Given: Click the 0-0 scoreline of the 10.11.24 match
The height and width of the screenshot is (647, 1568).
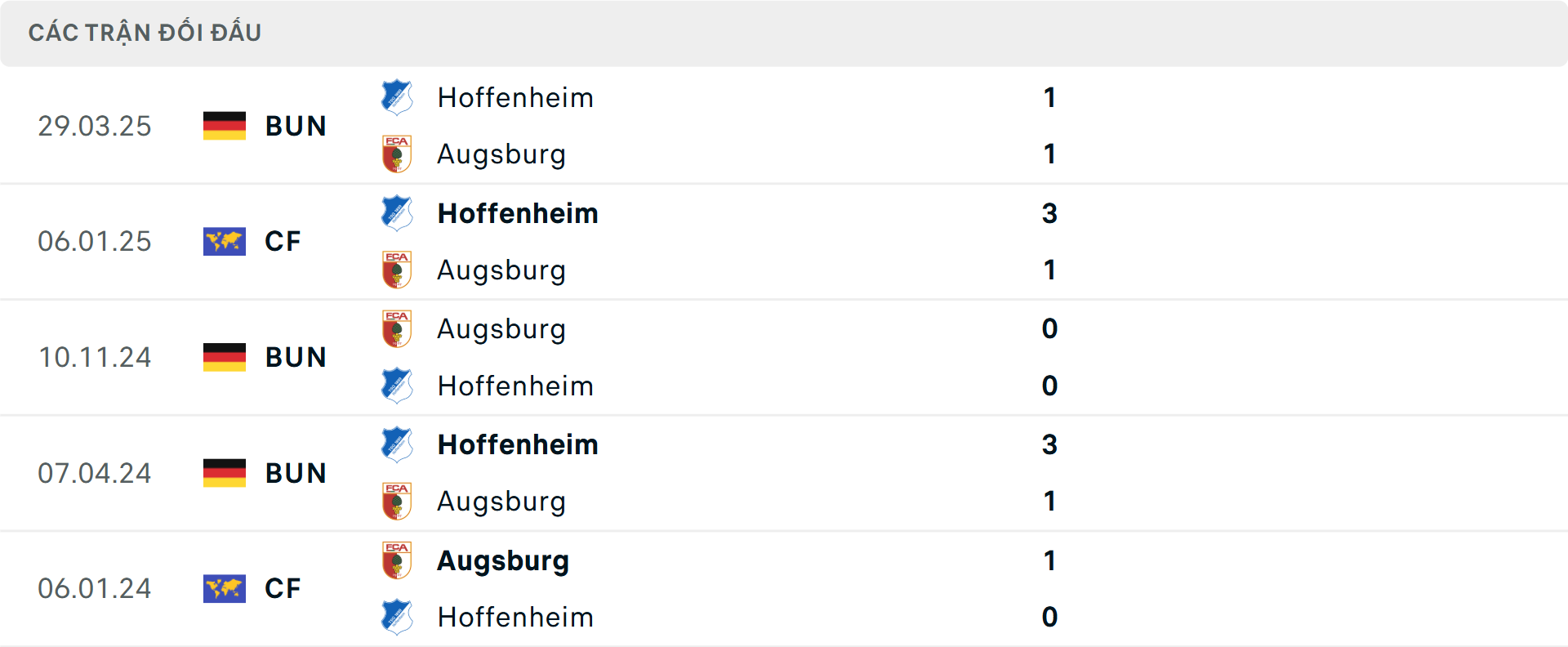Looking at the screenshot, I should click(x=1050, y=357).
